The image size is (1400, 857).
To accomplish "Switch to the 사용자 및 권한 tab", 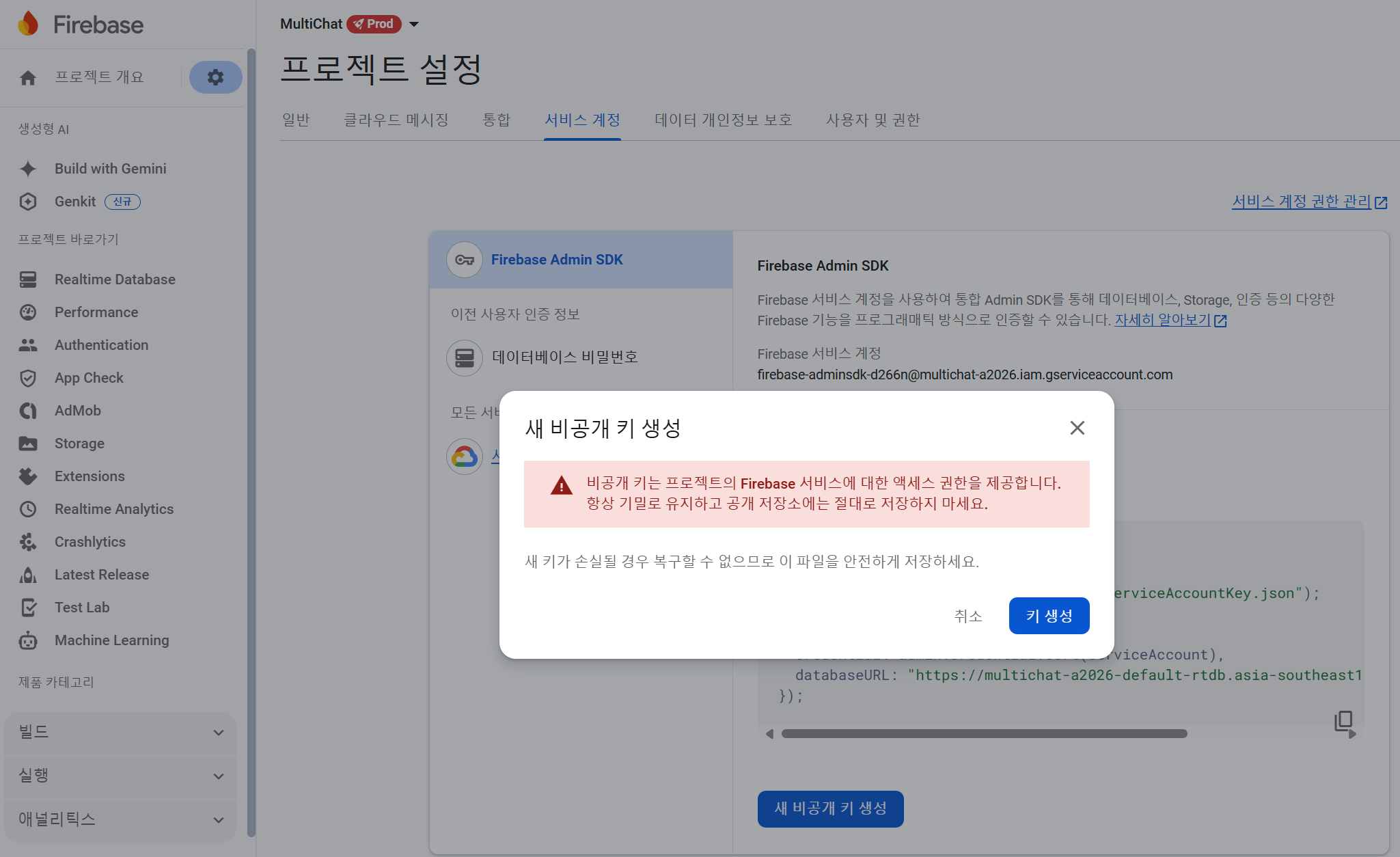I will click(873, 120).
